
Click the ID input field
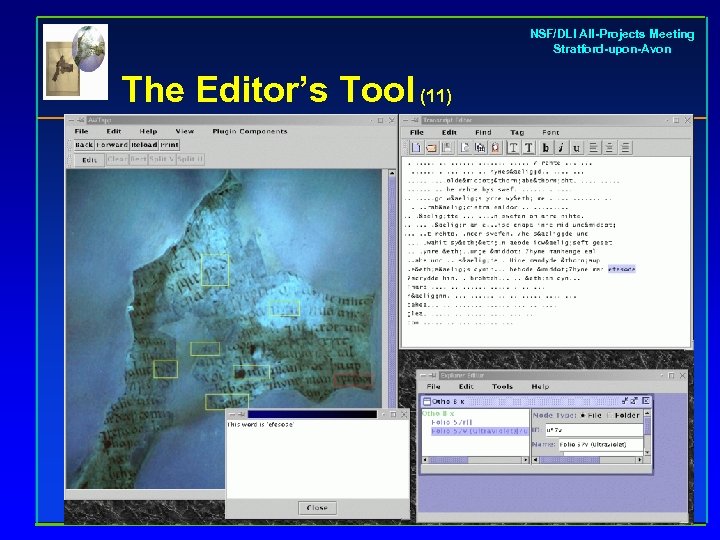(x=594, y=430)
